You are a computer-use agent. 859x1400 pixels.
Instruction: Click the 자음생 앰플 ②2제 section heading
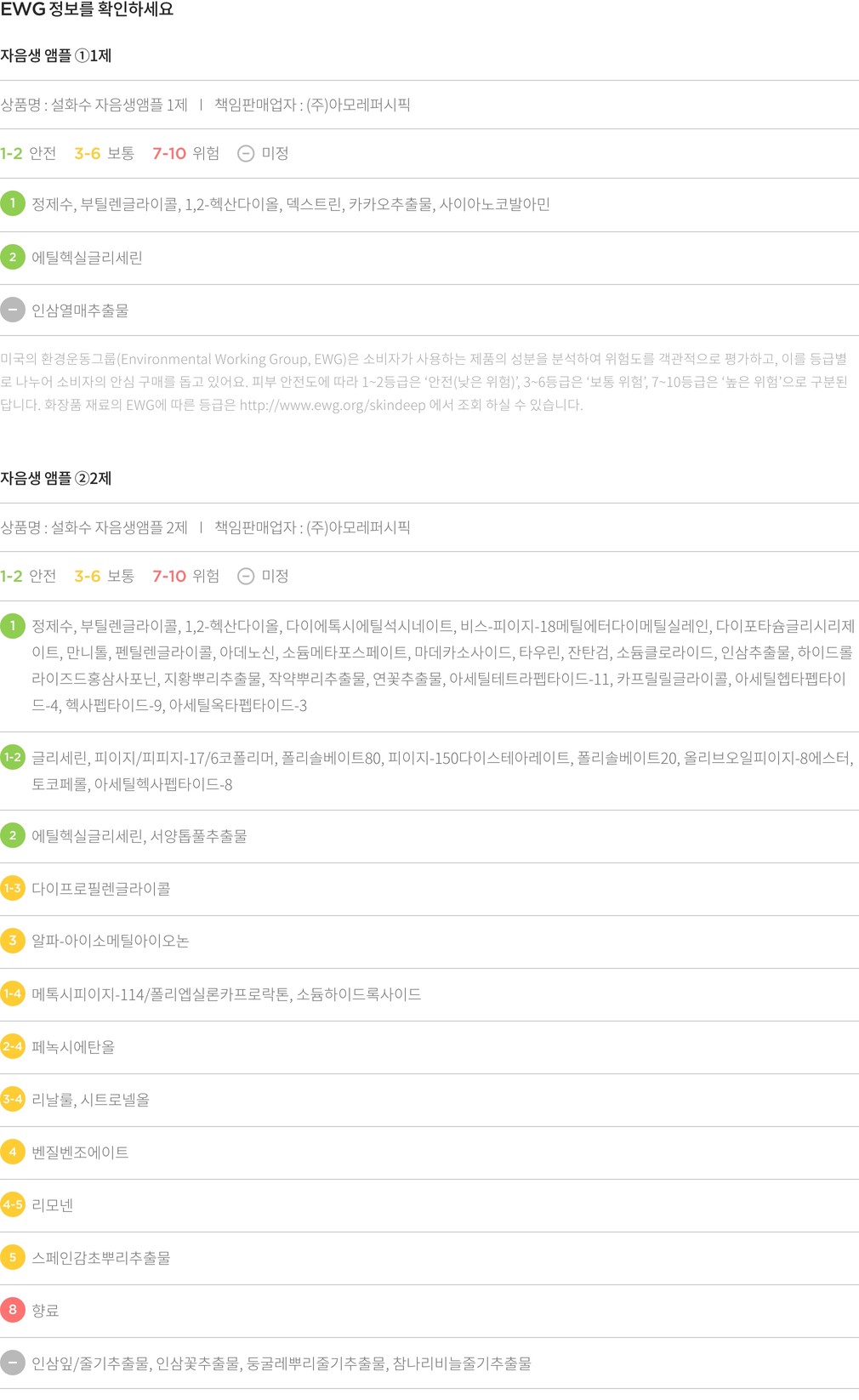tap(56, 479)
